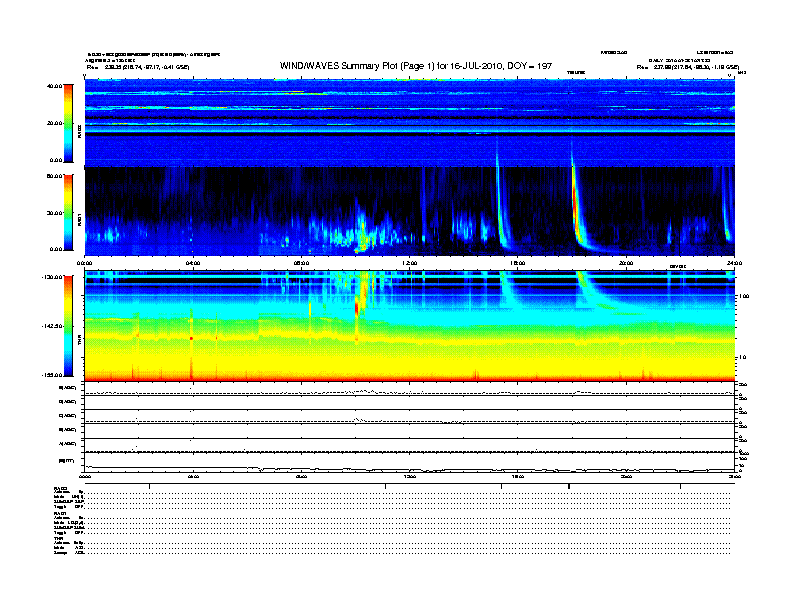Click the -142.50 label on TNR scale
The width and height of the screenshot is (792, 612).
(52, 326)
